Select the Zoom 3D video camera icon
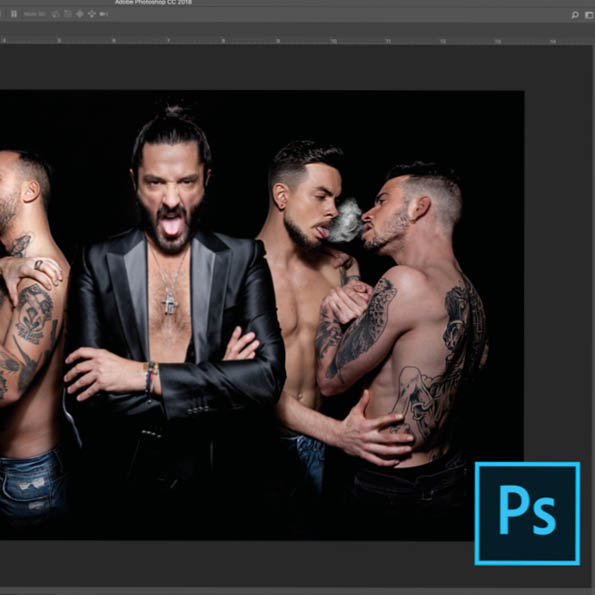Image resolution: width=595 pixels, height=595 pixels. 104,14
